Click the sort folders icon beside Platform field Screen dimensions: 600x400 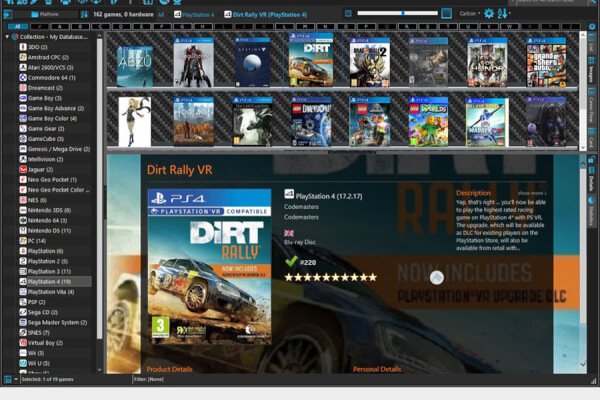[84, 15]
